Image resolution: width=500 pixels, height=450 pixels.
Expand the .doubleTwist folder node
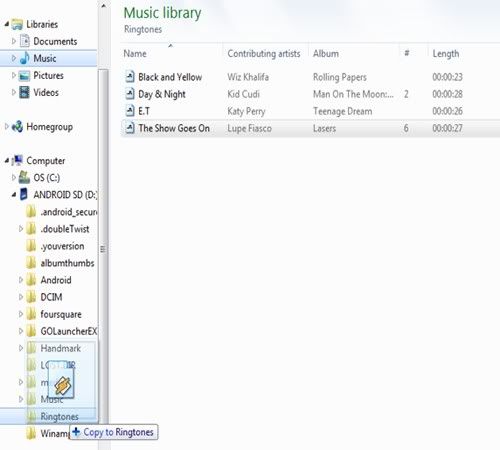tap(21, 229)
